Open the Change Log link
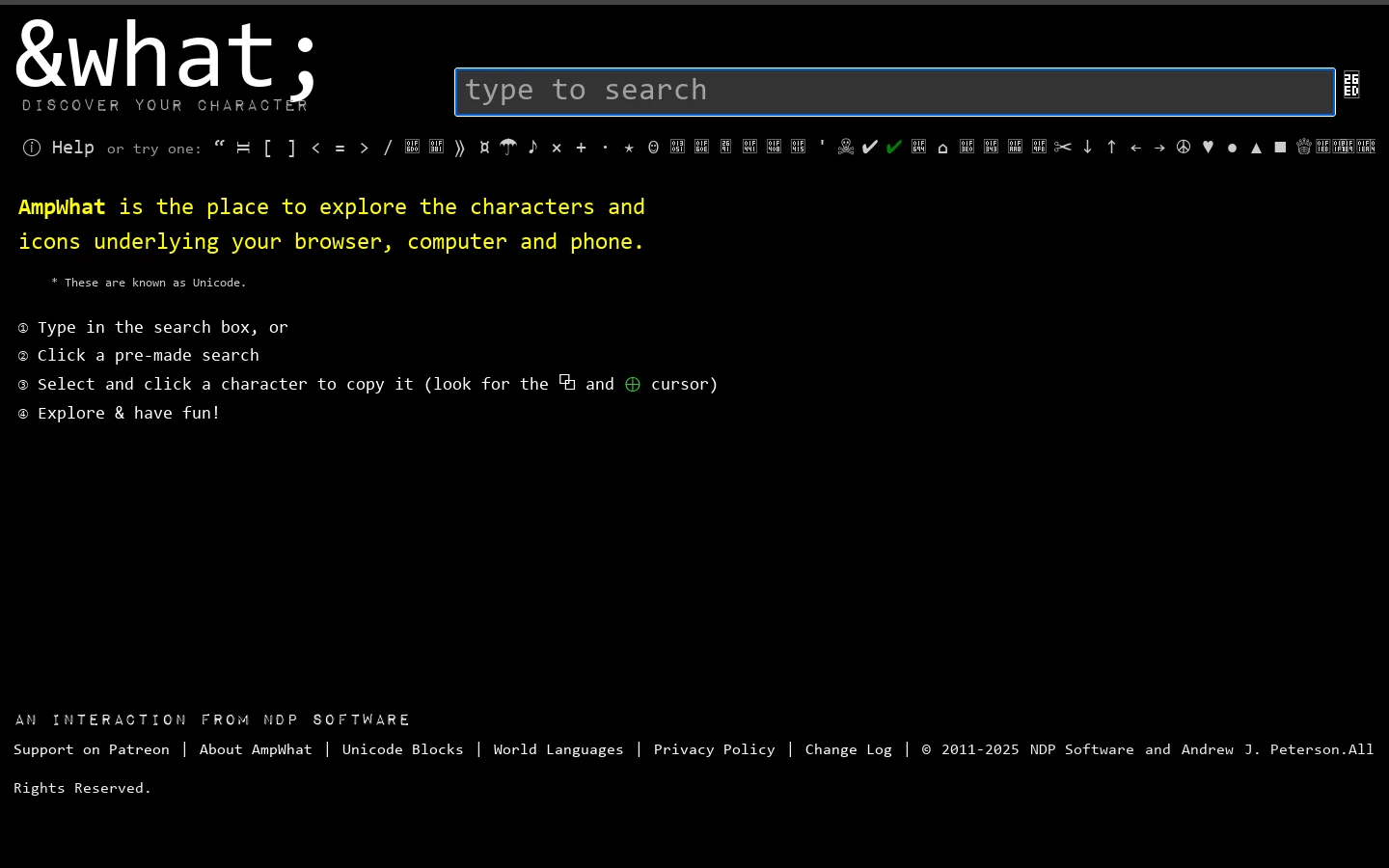 (x=849, y=749)
